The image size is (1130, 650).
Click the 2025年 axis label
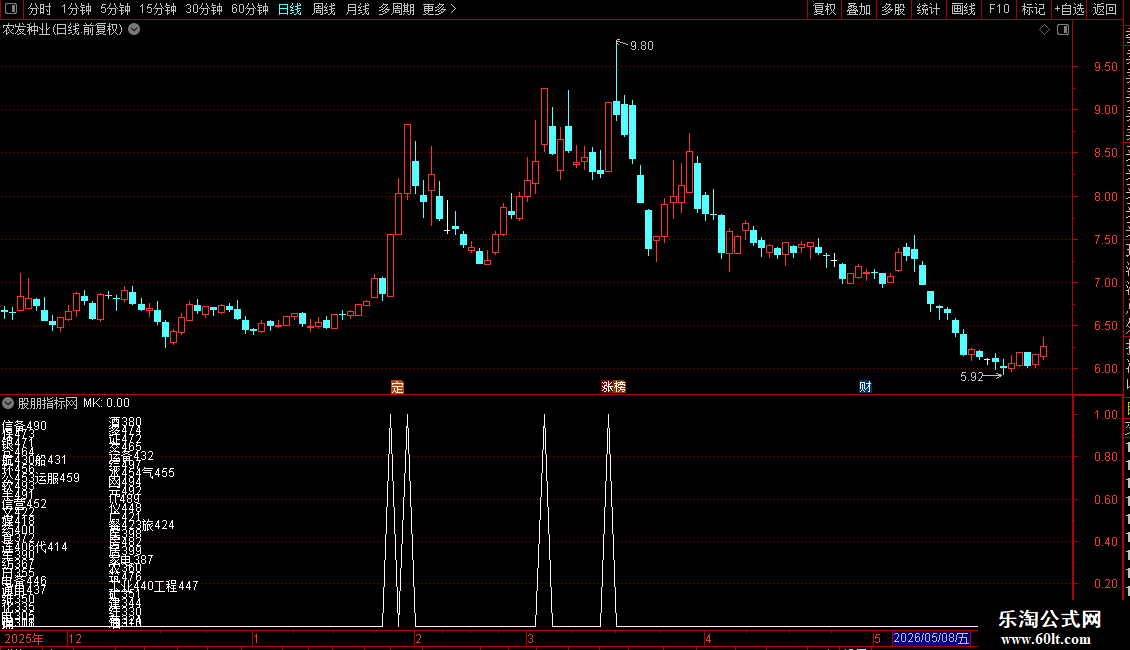pos(24,638)
